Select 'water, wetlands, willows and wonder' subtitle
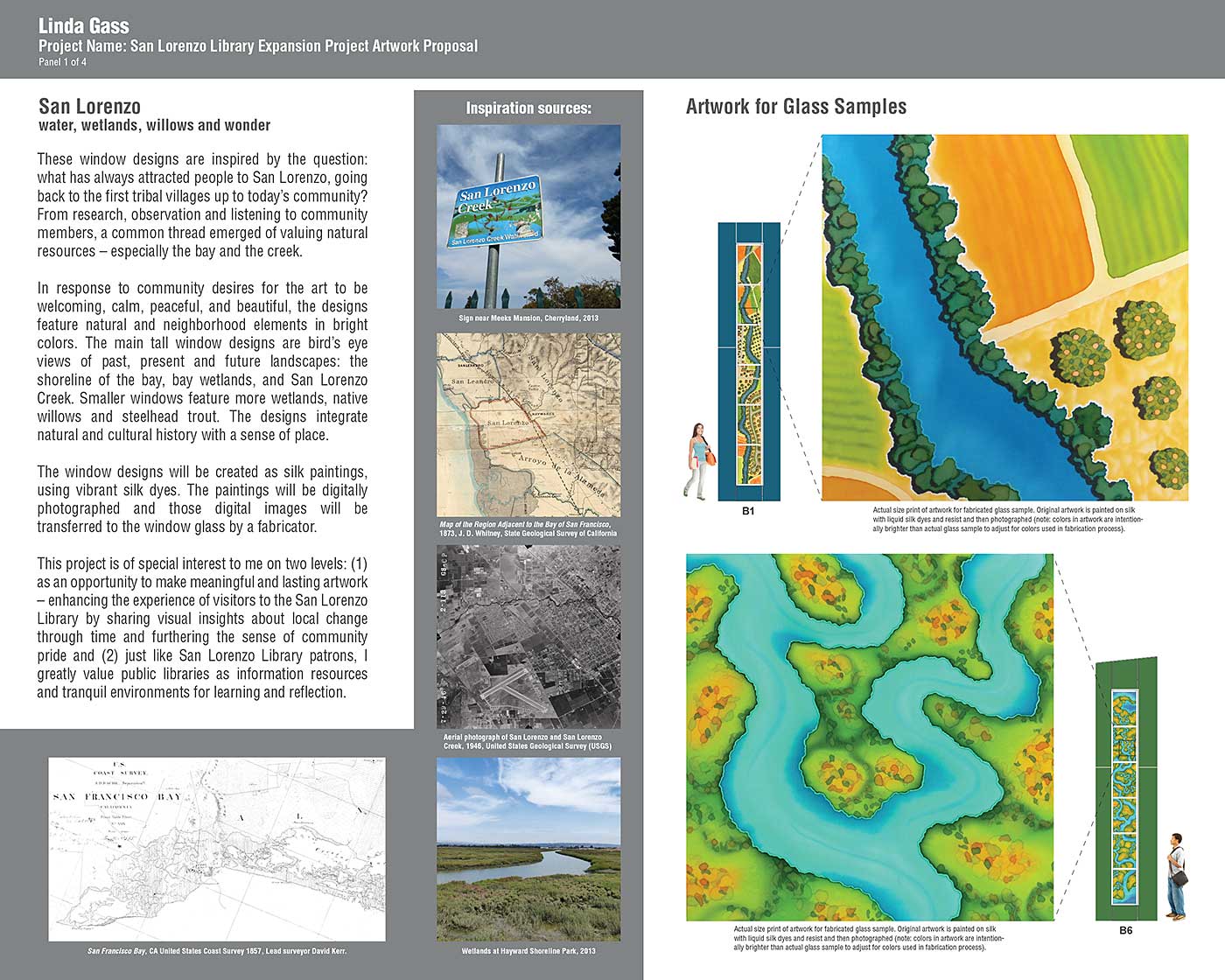The image size is (1225, 980). click(154, 125)
